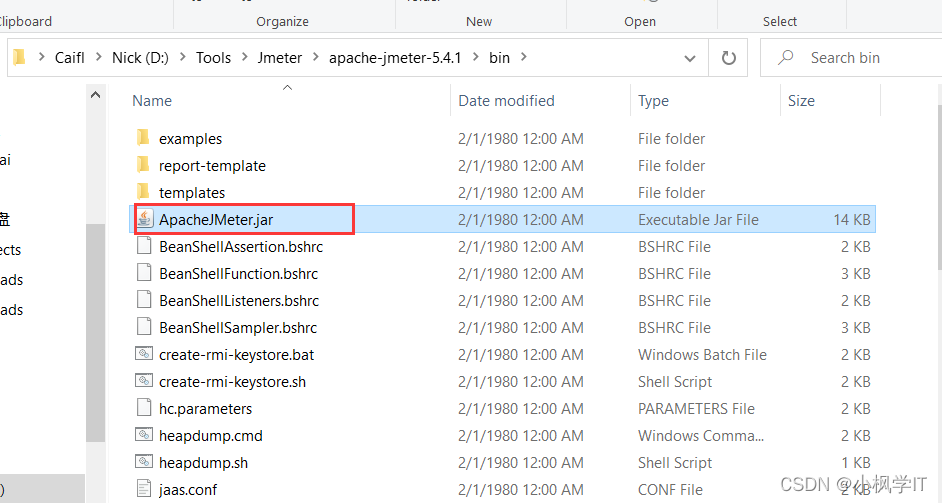This screenshot has height=503, width=942.
Task: Select BeanShellListeners.bshrc file name
Action: pyautogui.click(x=239, y=301)
